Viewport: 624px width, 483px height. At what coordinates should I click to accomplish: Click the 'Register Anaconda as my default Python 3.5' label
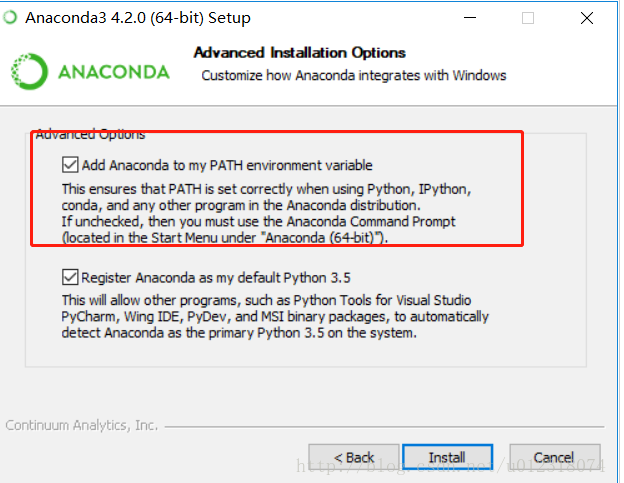(216, 278)
